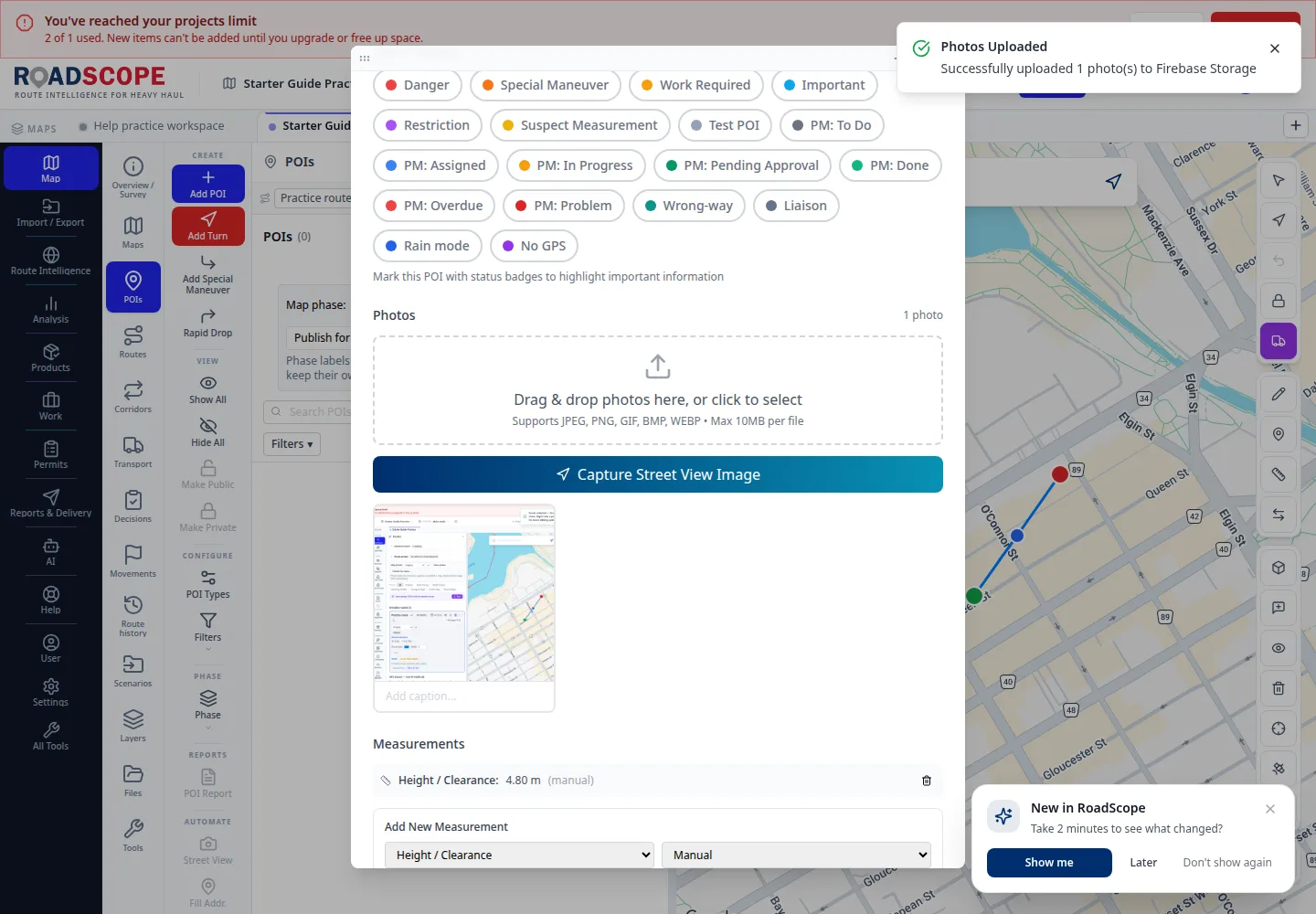Choose Later in the RoadScope popup
This screenshot has height=914, width=1316.
click(x=1143, y=863)
